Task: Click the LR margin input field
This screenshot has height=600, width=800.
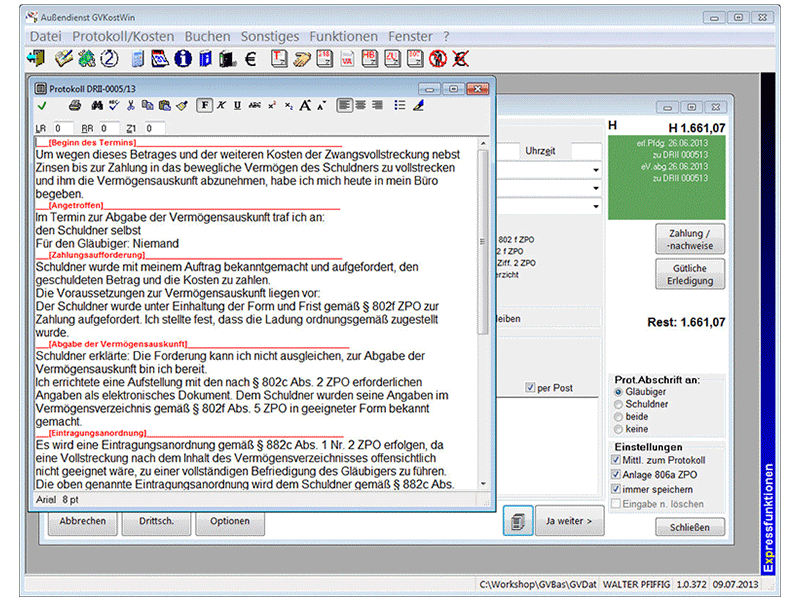Action: click(64, 129)
